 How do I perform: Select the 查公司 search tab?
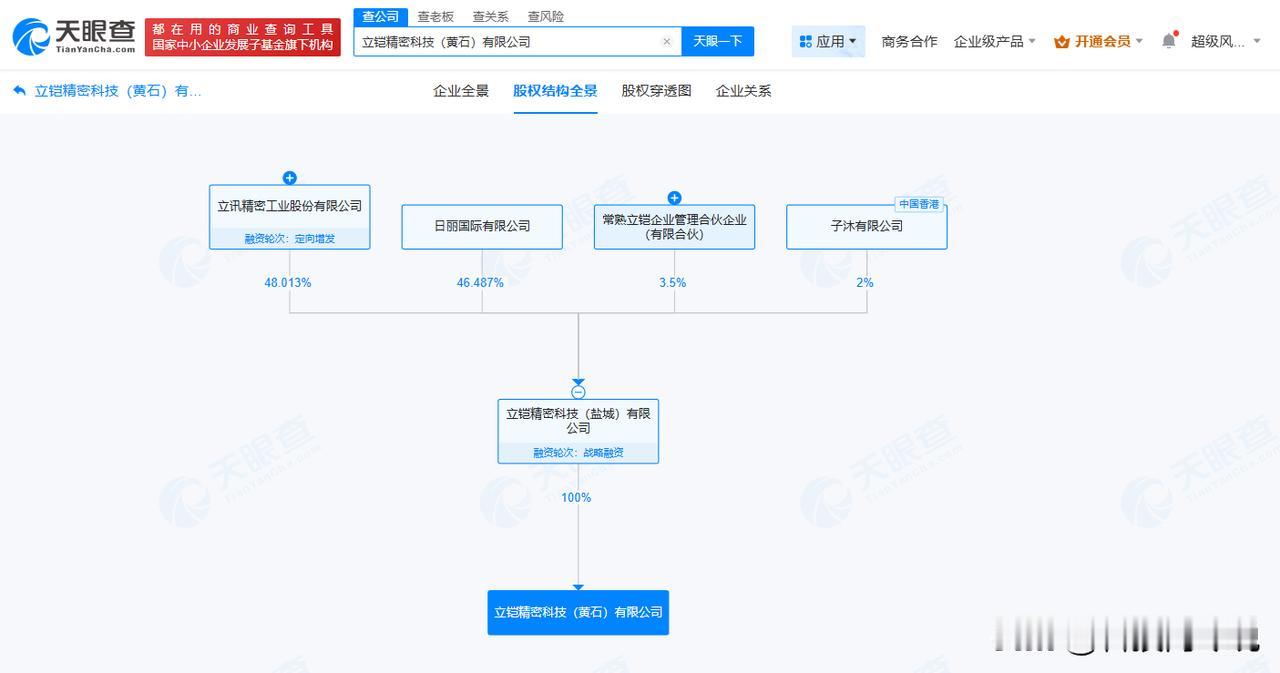pos(380,16)
